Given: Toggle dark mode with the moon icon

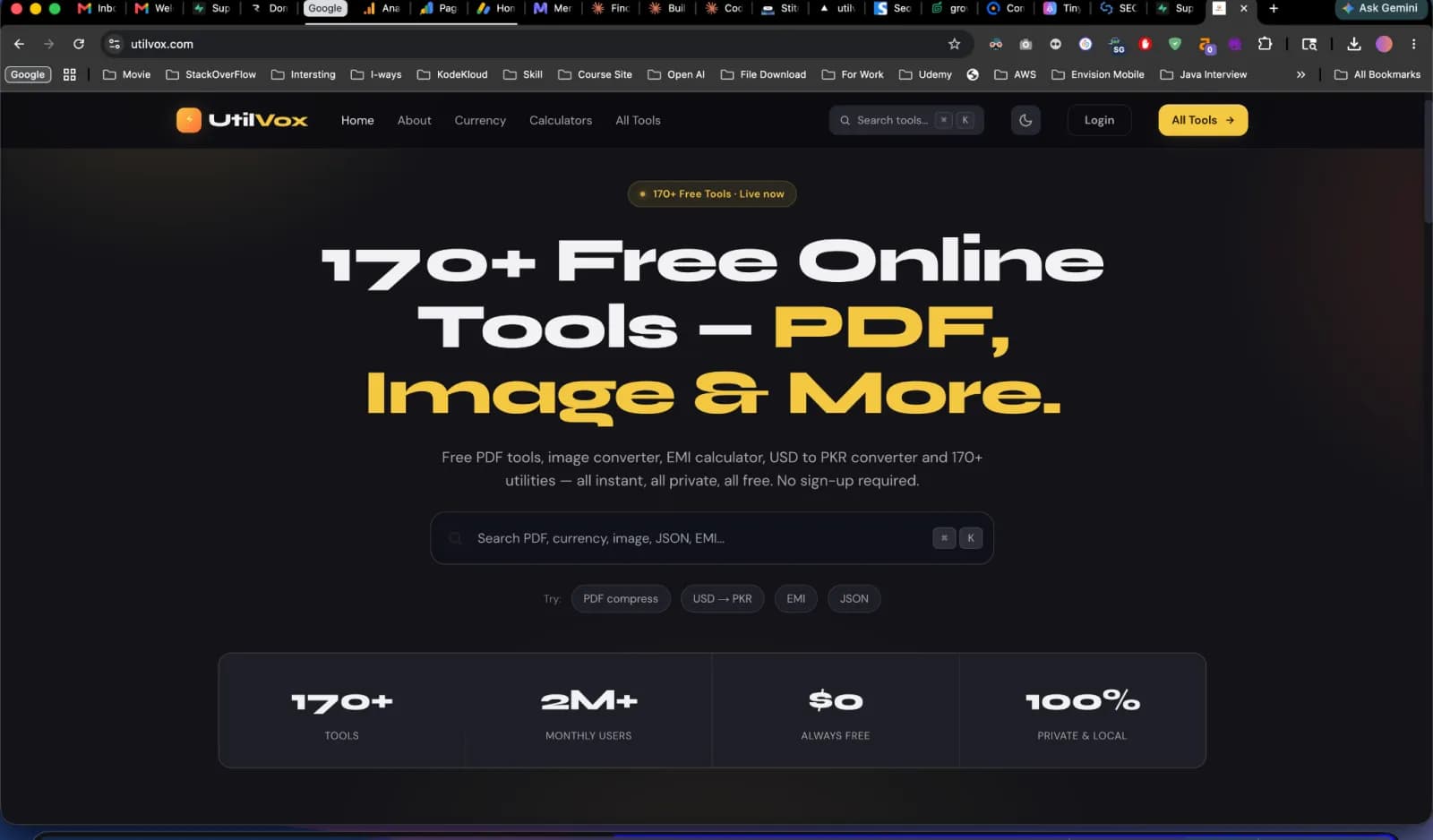Looking at the screenshot, I should (x=1025, y=120).
